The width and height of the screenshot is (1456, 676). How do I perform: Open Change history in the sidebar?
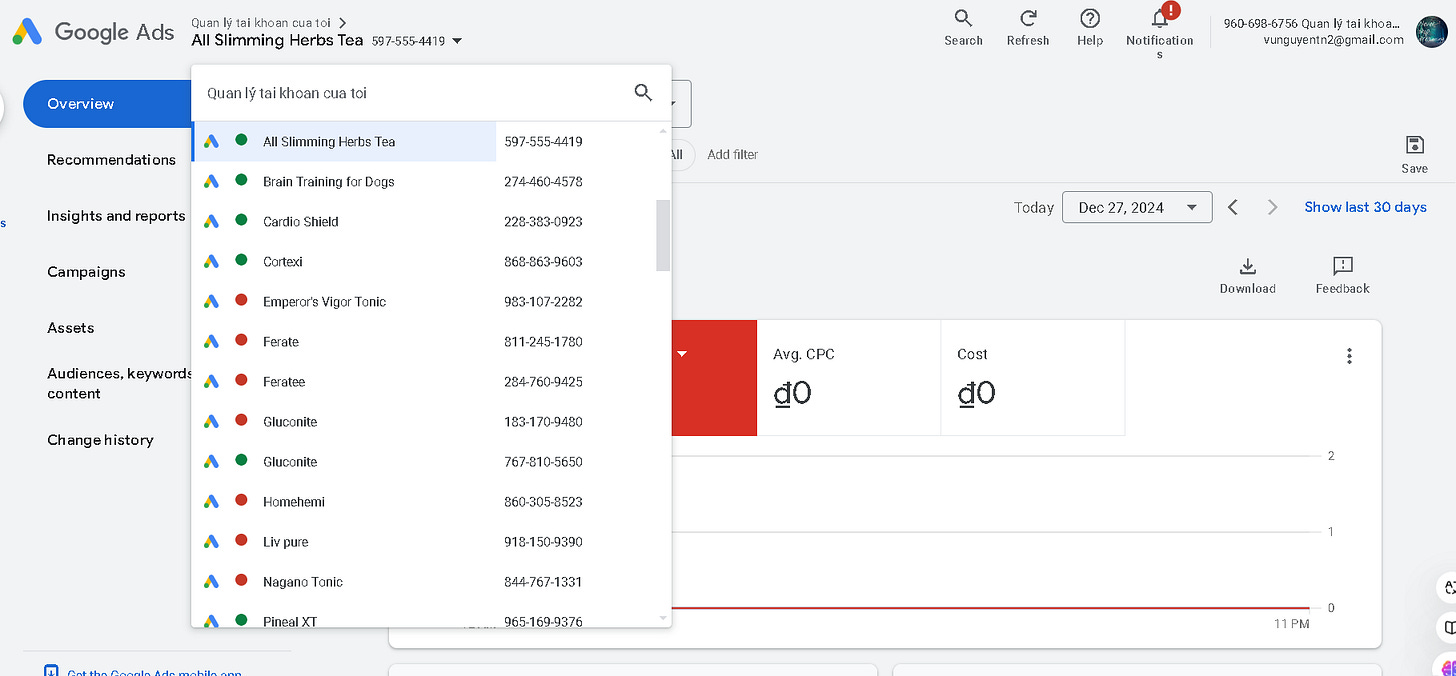(x=100, y=440)
